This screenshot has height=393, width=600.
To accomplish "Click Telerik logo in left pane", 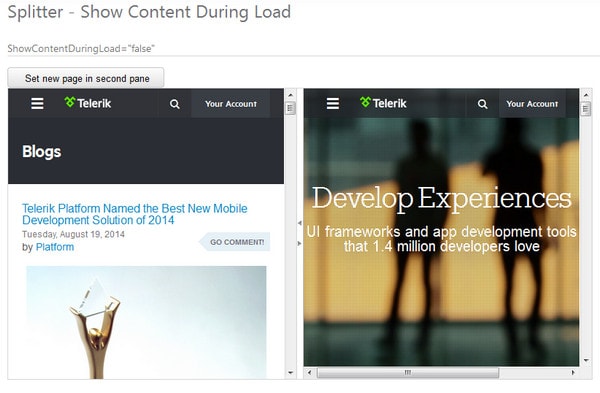I will point(88,103).
